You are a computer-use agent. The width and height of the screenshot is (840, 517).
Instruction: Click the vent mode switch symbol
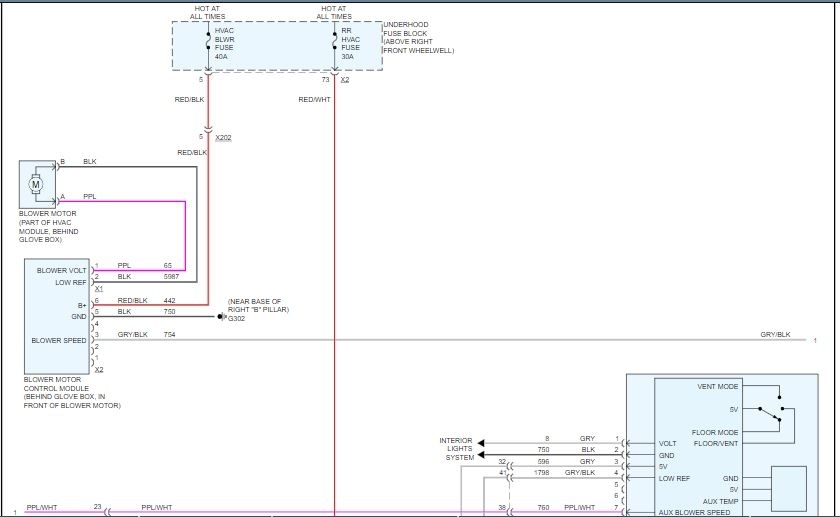click(770, 408)
